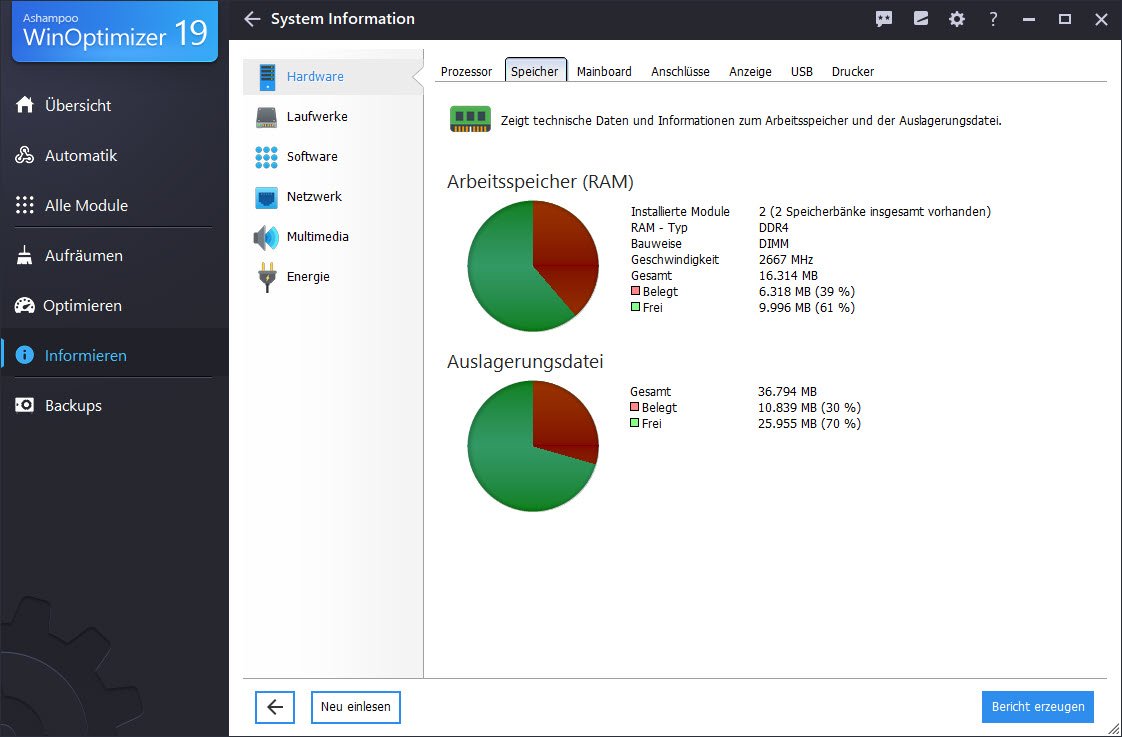
Task: Open the Mainboard tab
Action: [x=604, y=72]
